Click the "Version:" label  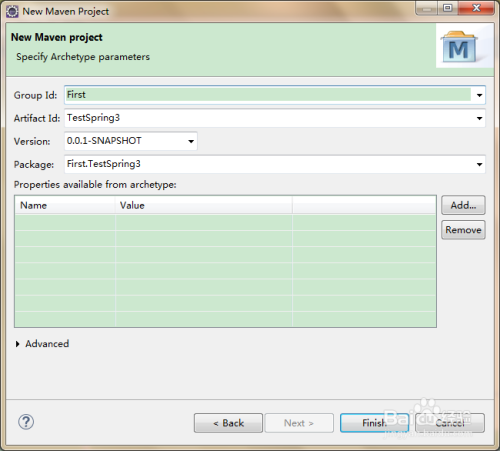click(x=32, y=141)
